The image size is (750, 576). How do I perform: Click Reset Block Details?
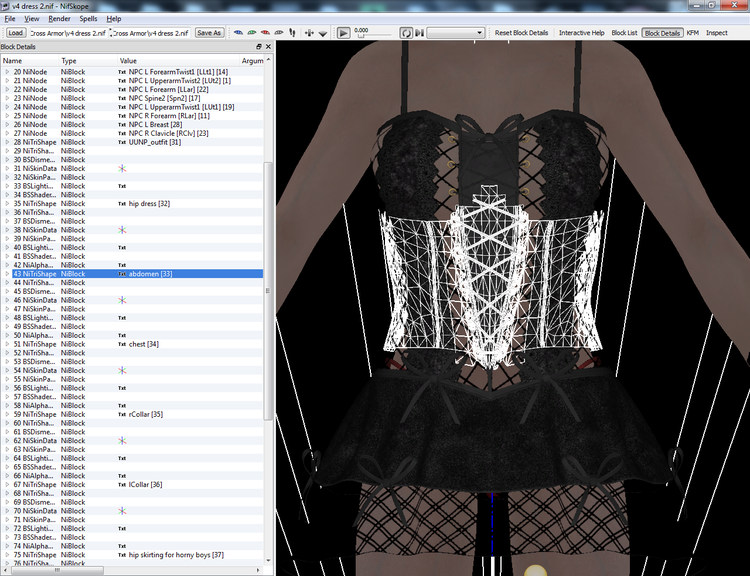pos(521,33)
